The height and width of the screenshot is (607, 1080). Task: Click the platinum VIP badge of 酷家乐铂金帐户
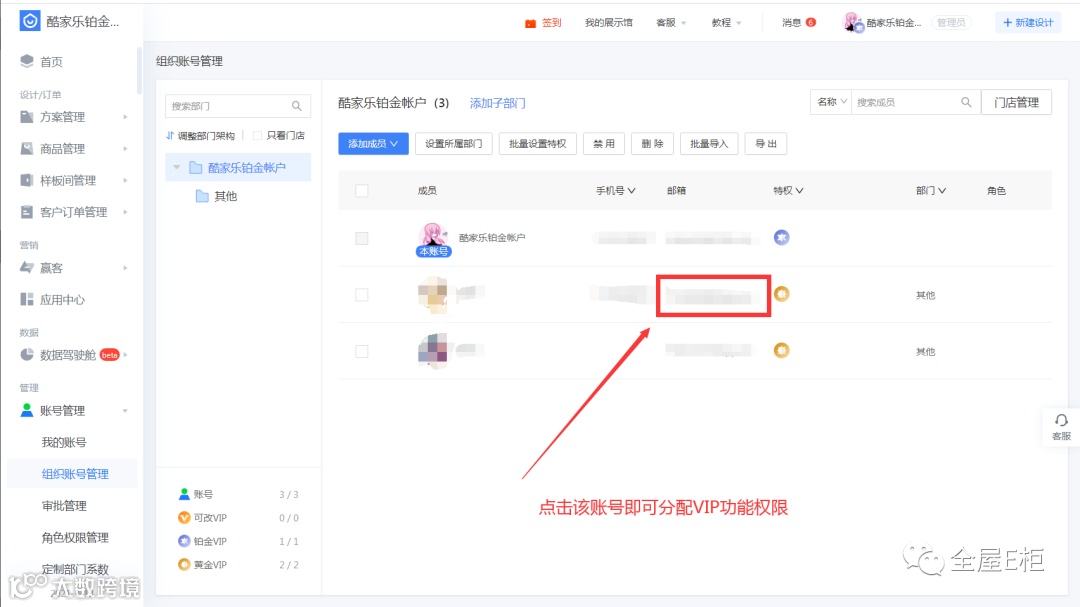[x=781, y=237]
